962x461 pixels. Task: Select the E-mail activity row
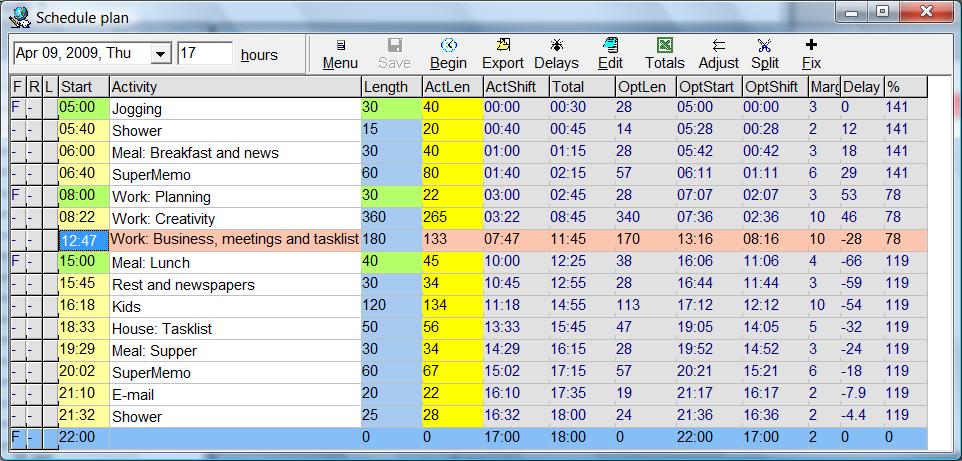tap(234, 394)
